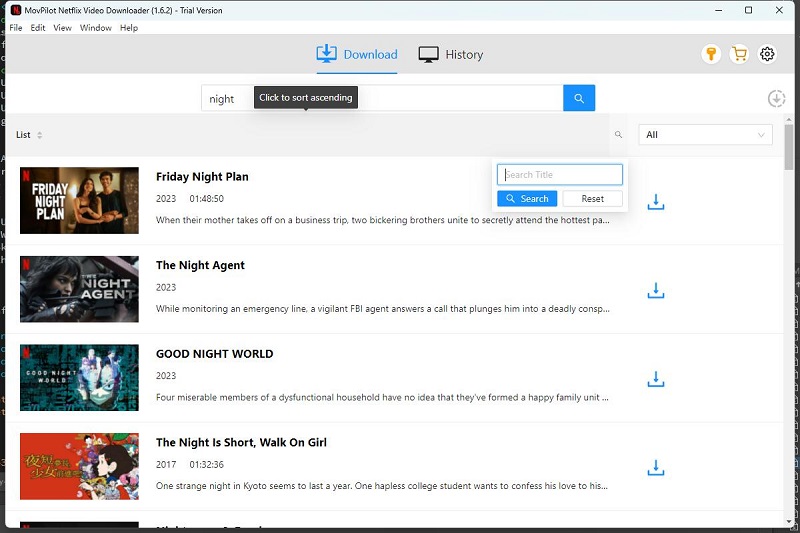This screenshot has height=533, width=800.
Task: Click the vertical scrollbar thumb
Action: (x=789, y=147)
